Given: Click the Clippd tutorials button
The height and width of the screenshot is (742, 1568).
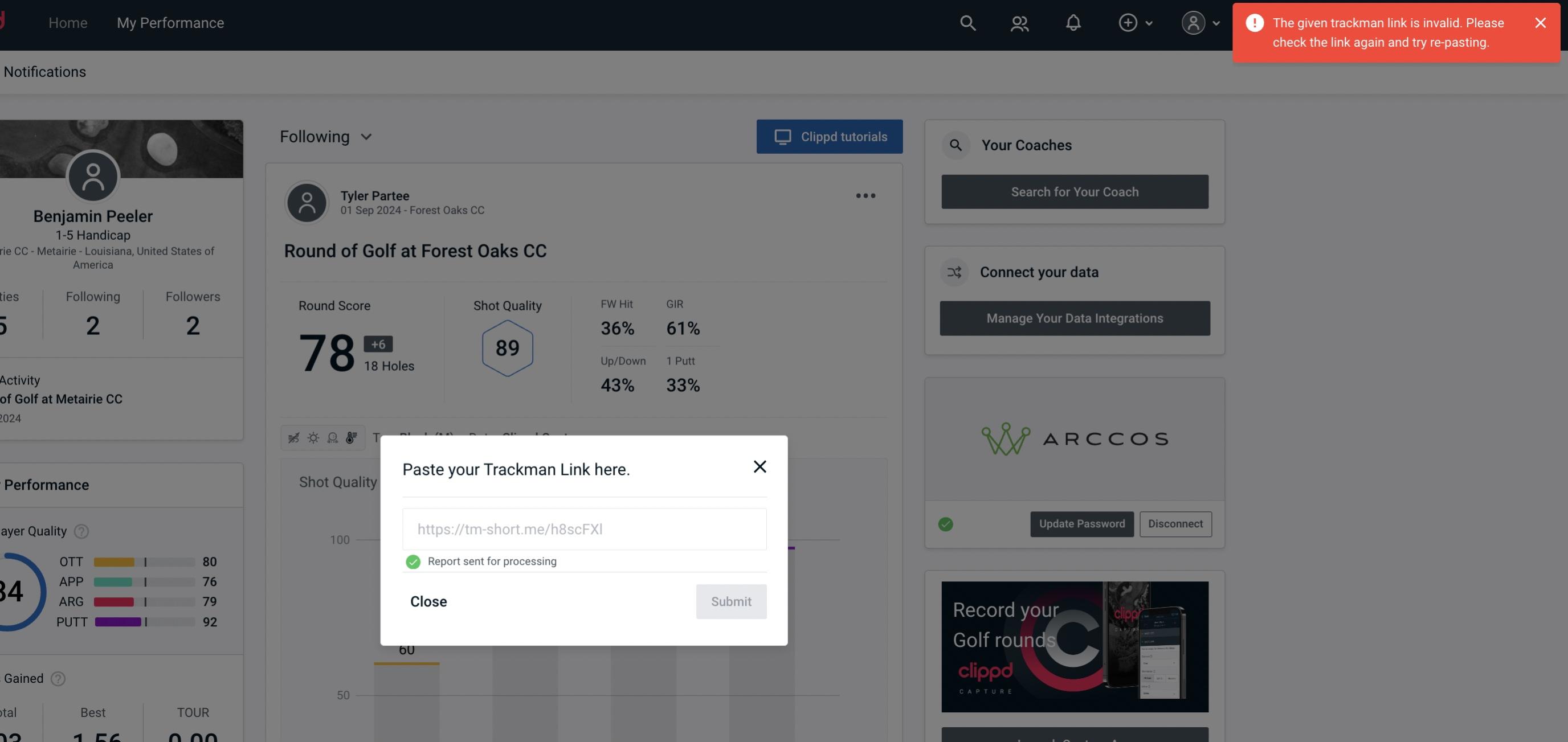Looking at the screenshot, I should tap(830, 136).
